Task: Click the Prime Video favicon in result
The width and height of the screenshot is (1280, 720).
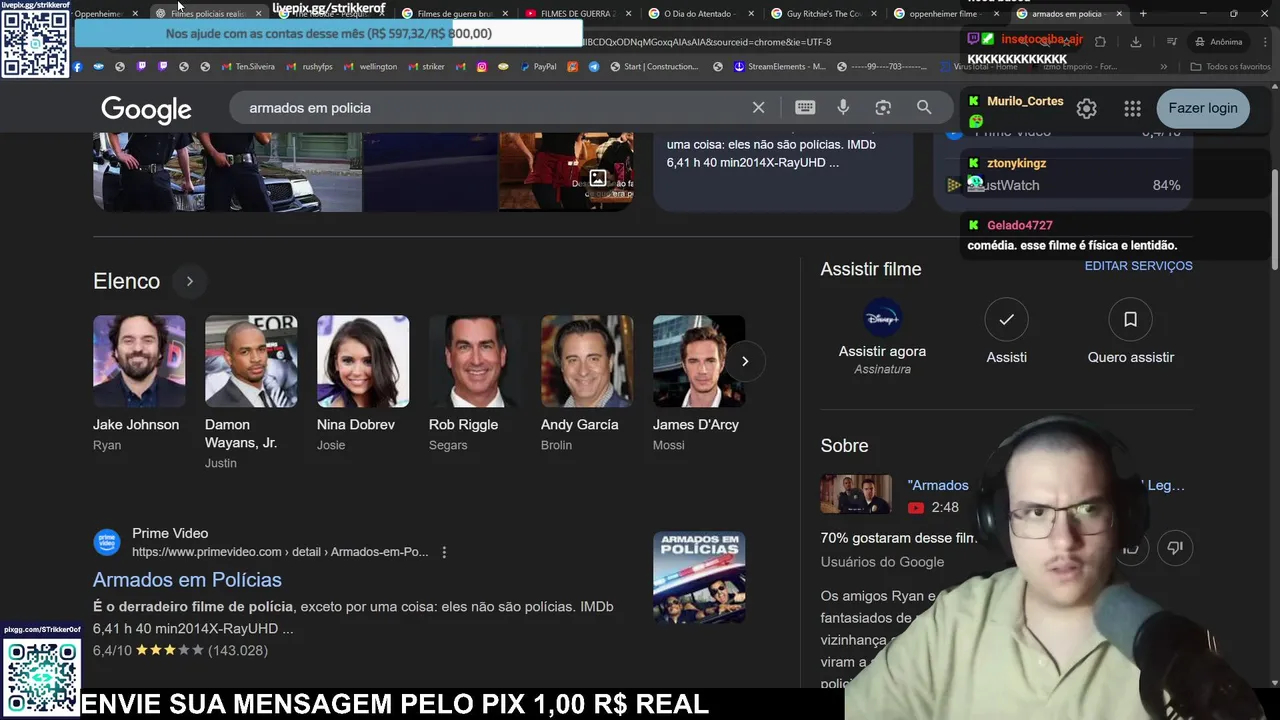Action: [107, 542]
